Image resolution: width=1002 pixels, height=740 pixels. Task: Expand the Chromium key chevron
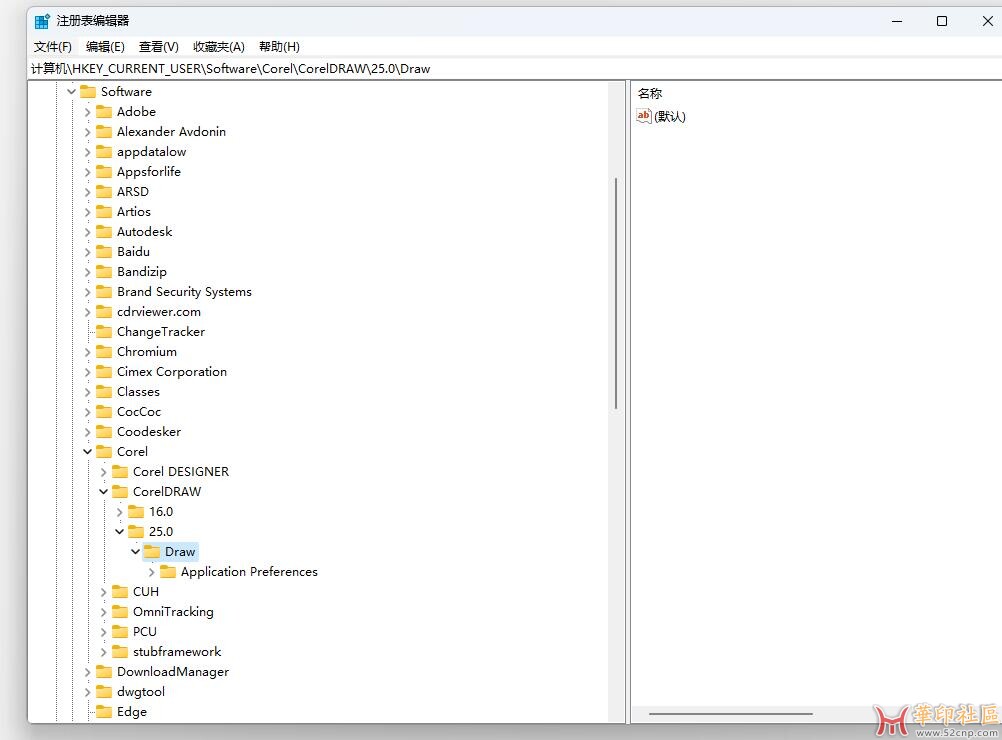[88, 351]
